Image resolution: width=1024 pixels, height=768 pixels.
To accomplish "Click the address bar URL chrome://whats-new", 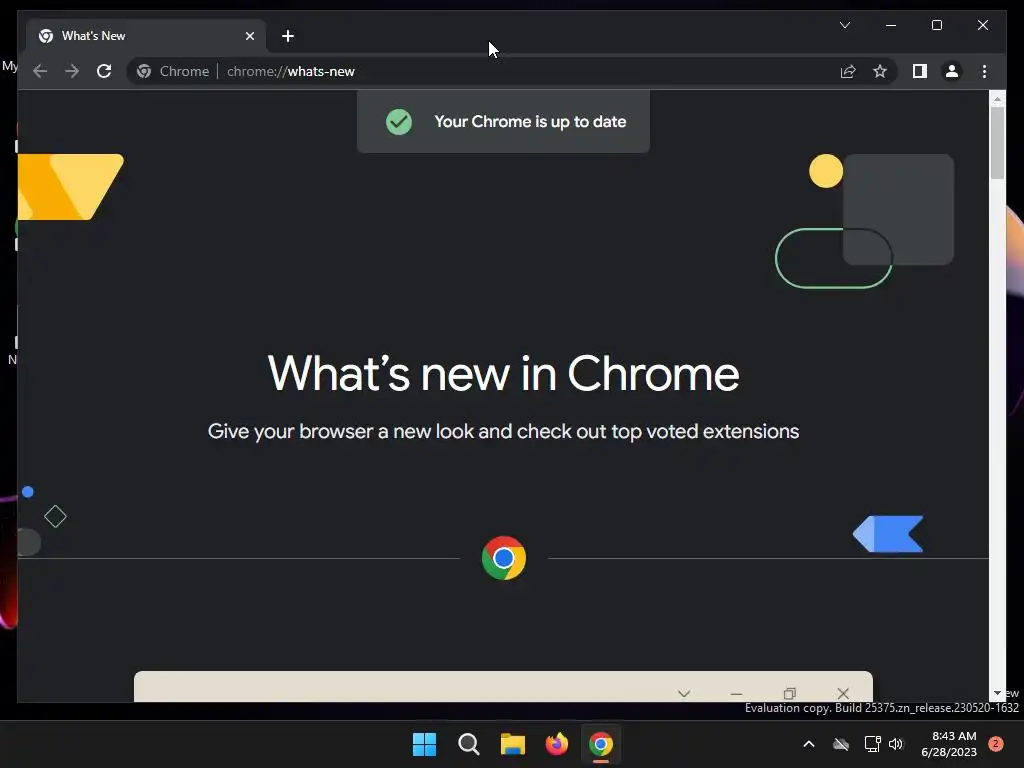I will coord(291,71).
